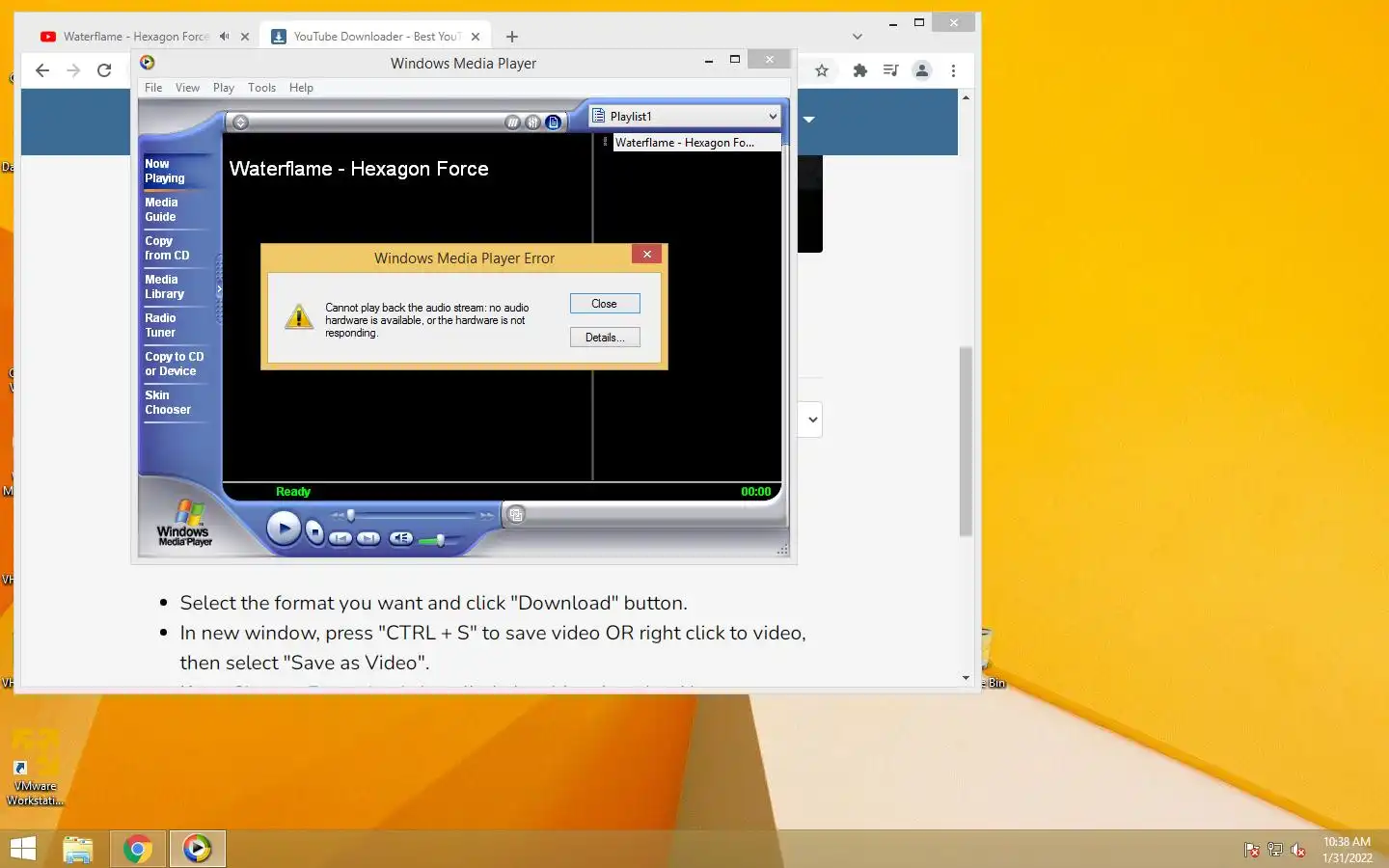Open Chrome profile avatar
The image size is (1389, 868).
(x=922, y=70)
